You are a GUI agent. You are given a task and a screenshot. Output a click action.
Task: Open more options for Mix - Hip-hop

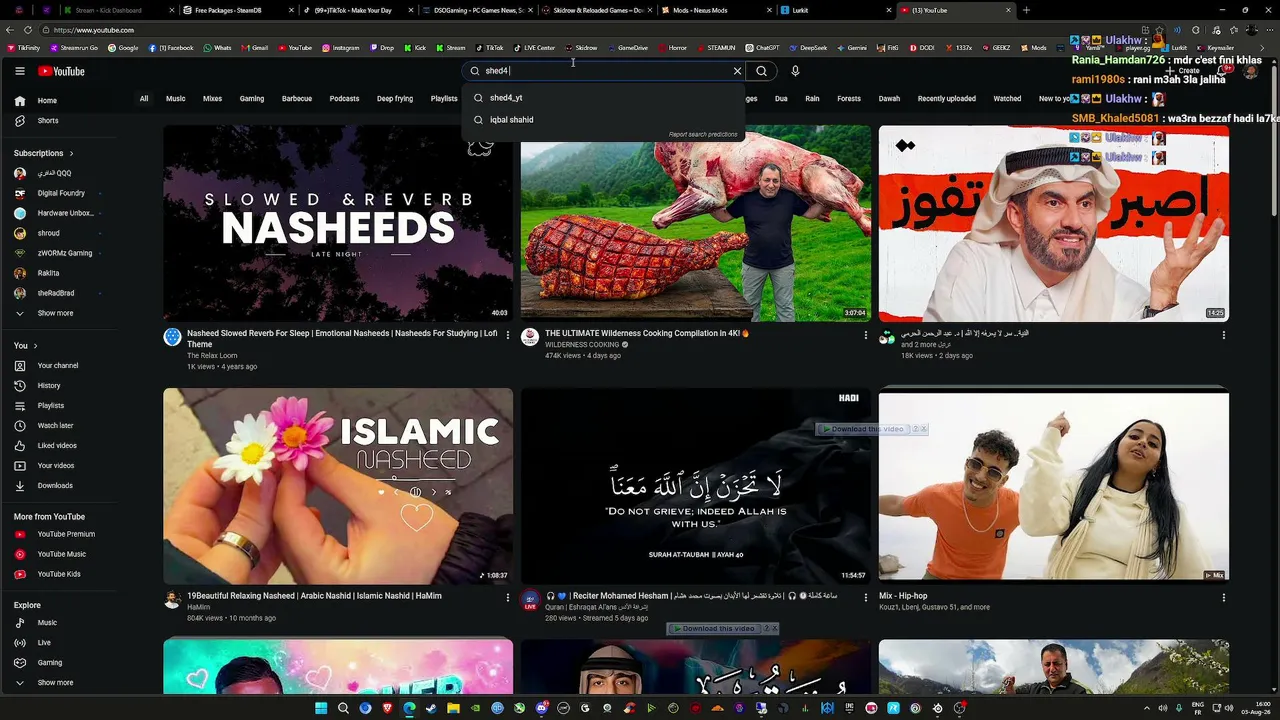pos(1223,597)
